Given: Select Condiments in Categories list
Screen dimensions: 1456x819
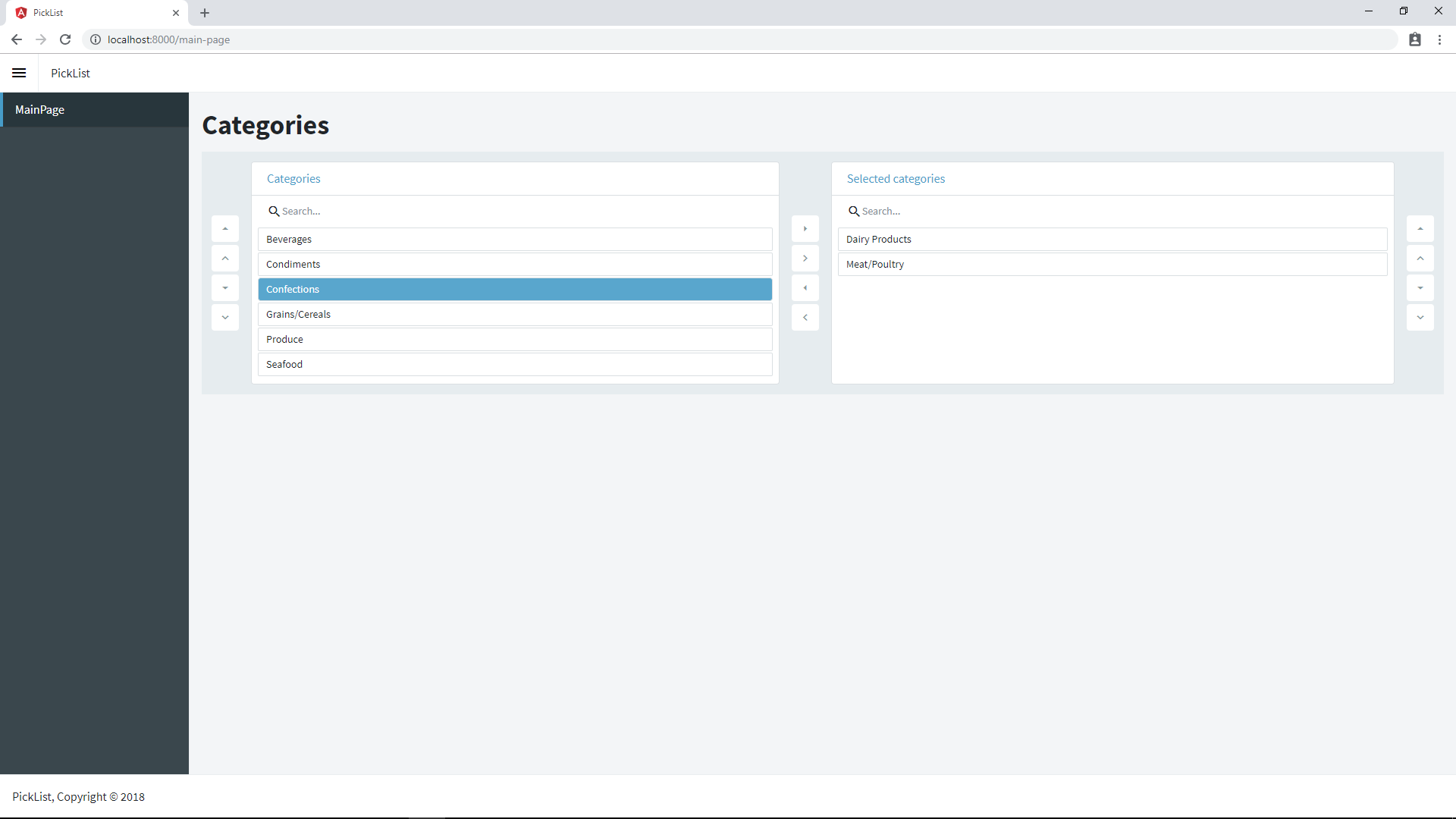Looking at the screenshot, I should point(515,265).
